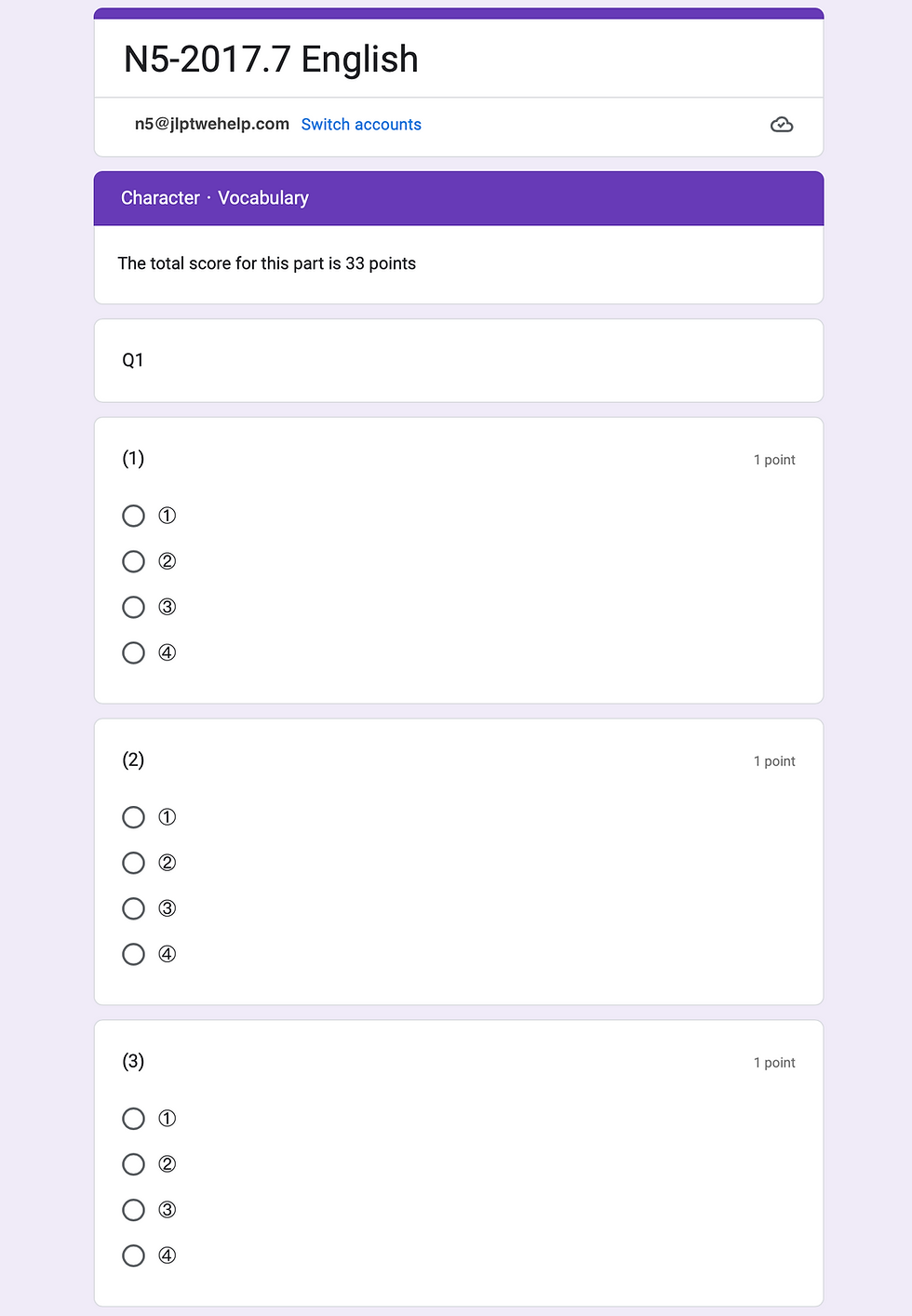The image size is (912, 1316).
Task: Click the Character · Vocabulary section header
Action: [x=215, y=198]
